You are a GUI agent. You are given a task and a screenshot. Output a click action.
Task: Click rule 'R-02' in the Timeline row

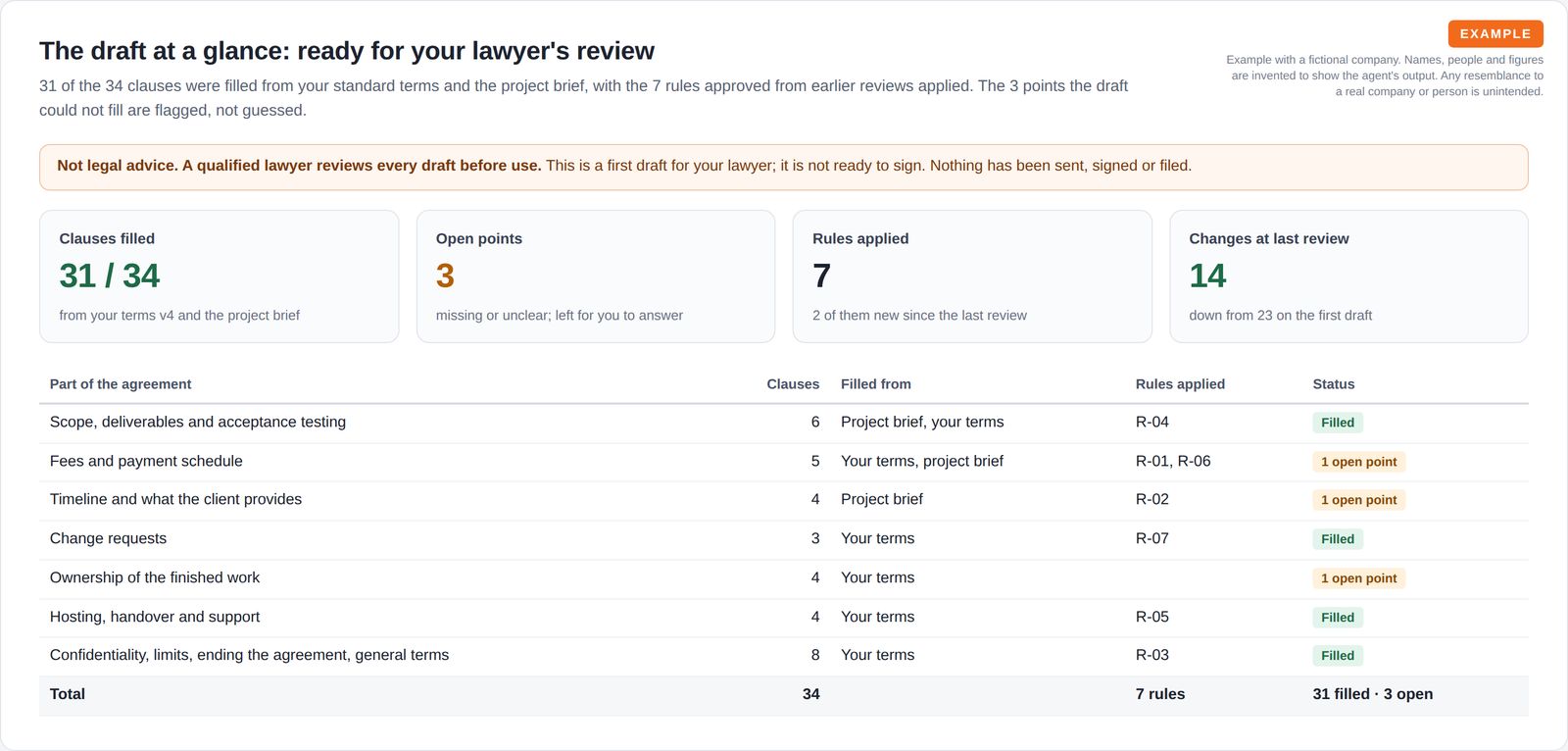[1152, 499]
